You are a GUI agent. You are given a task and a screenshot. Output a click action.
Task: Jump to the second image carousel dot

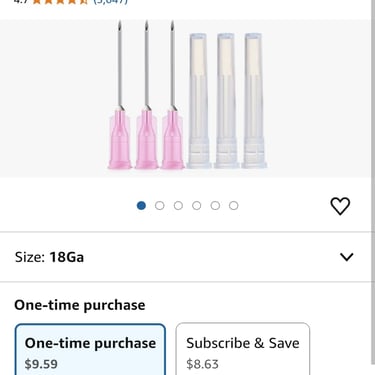click(160, 206)
